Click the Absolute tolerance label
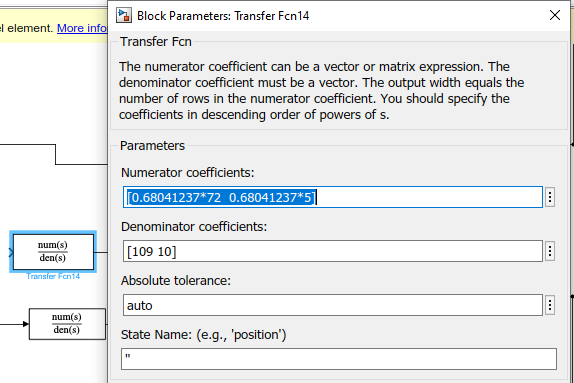 coord(176,280)
